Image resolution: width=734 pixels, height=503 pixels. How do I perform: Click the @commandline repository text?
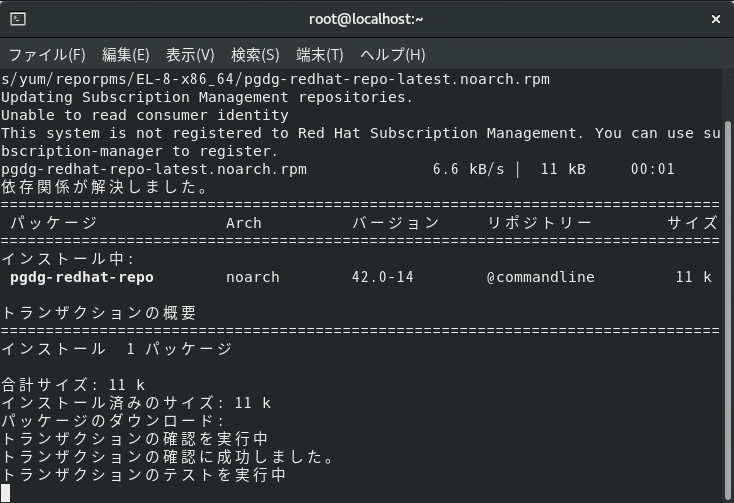point(541,277)
